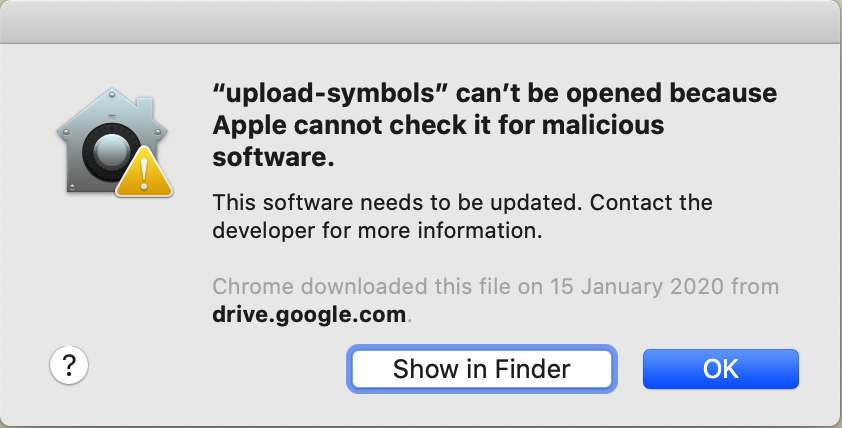Click the word "developer" in the body message
Image resolution: width=842 pixels, height=428 pixels.
coord(264,231)
